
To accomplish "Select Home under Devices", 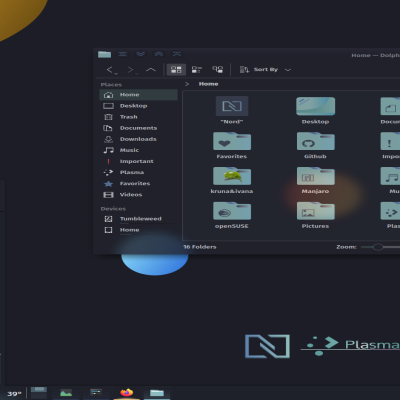I will pos(138,230).
